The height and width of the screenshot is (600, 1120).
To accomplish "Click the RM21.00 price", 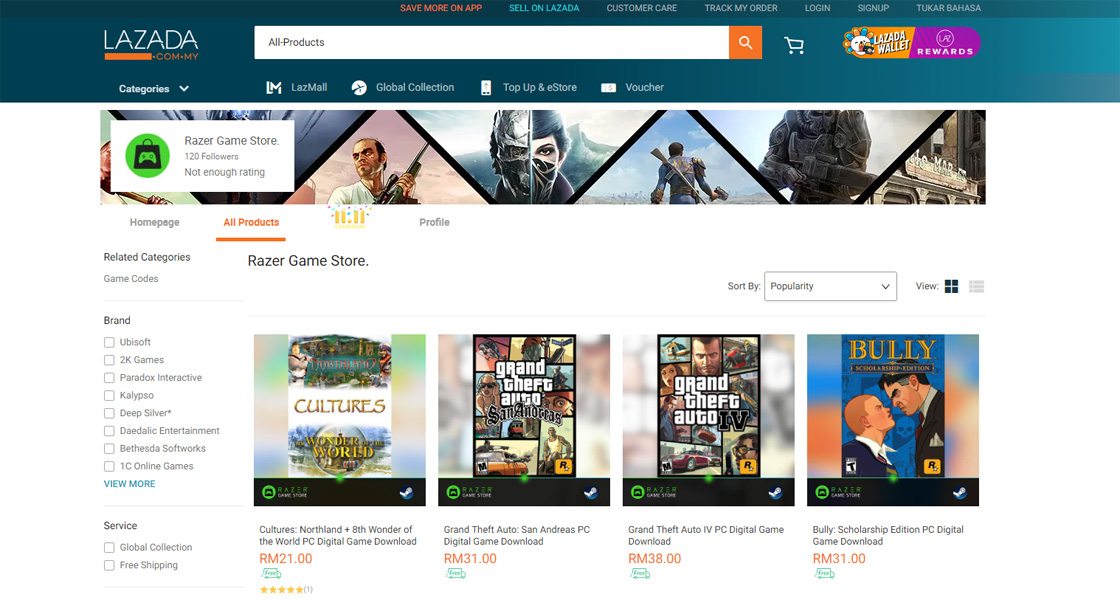I will click(x=286, y=559).
